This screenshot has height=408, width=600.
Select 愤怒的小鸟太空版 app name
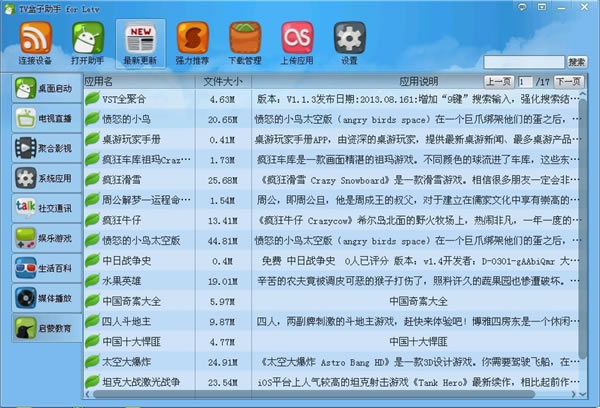141,241
